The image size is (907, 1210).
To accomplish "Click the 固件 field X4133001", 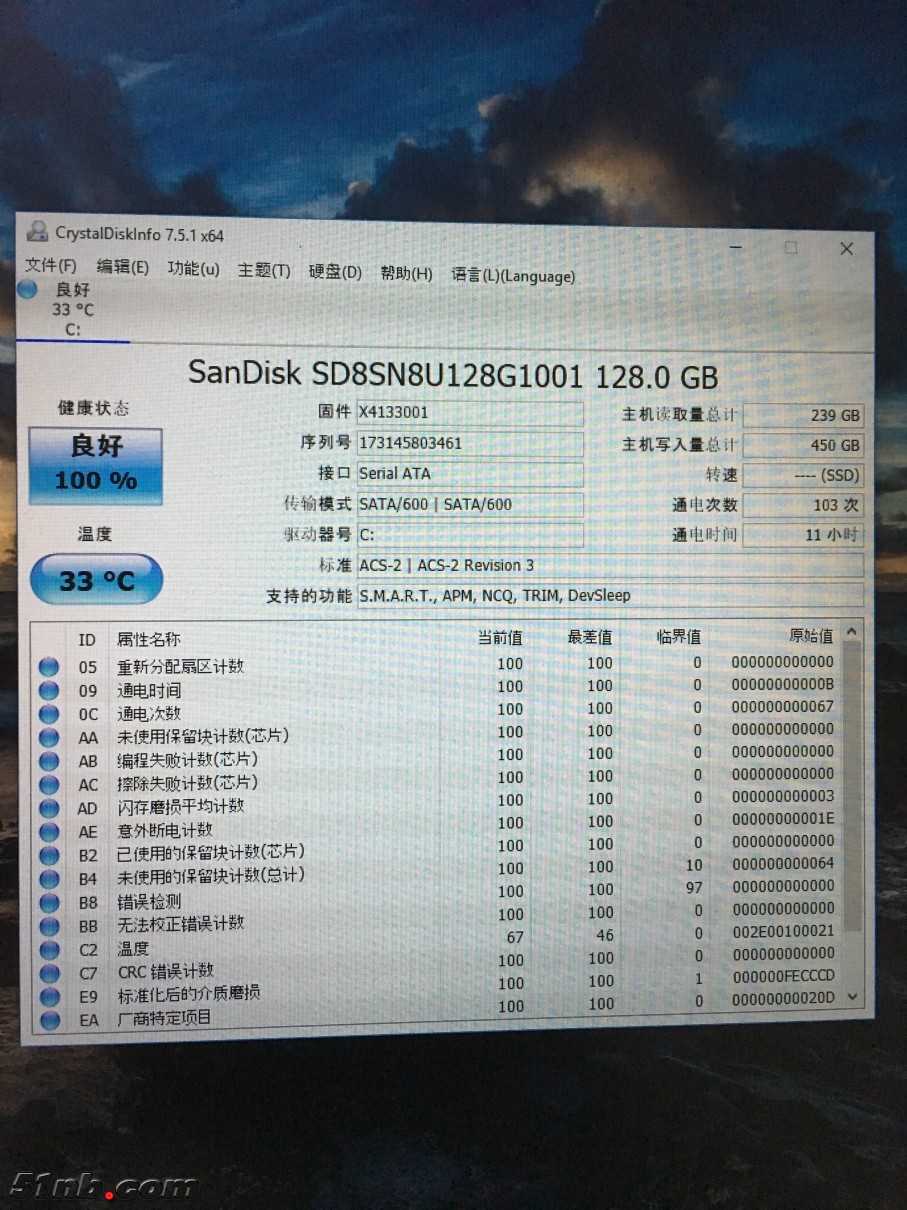I will click(x=470, y=412).
